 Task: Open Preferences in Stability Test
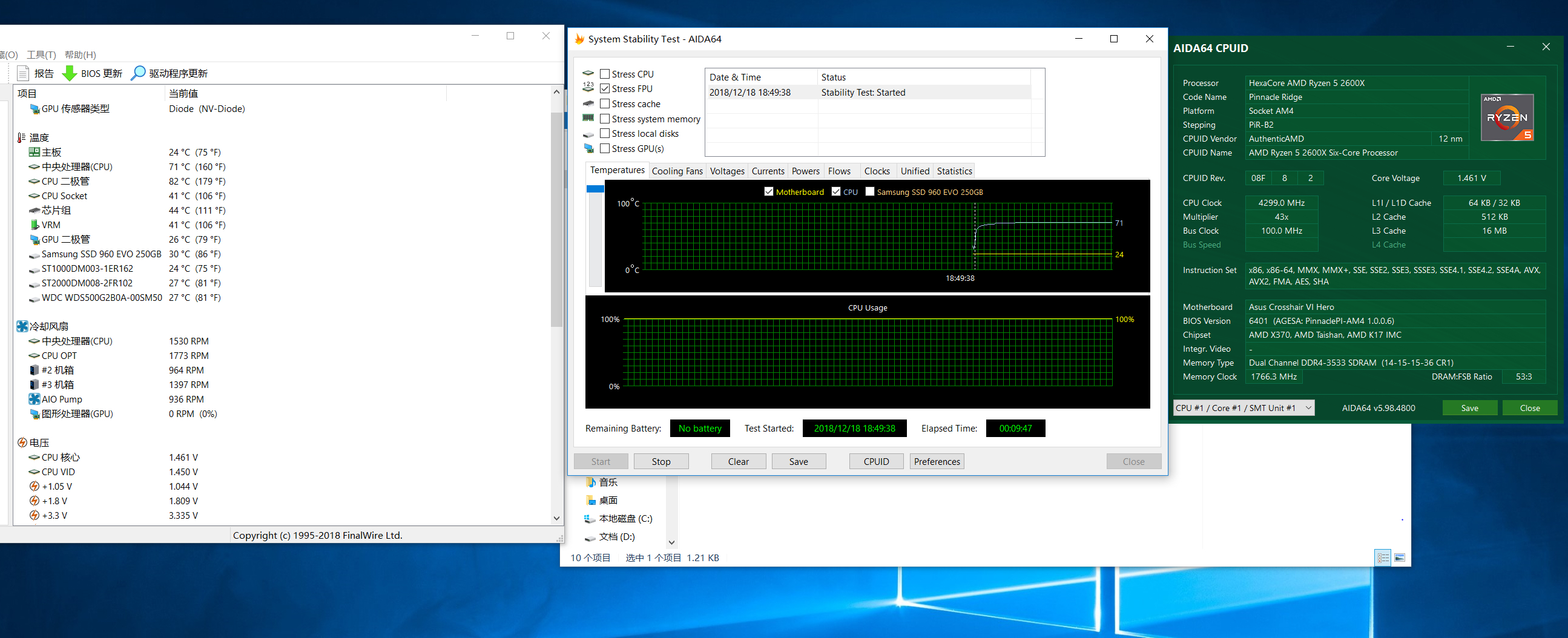pos(937,461)
